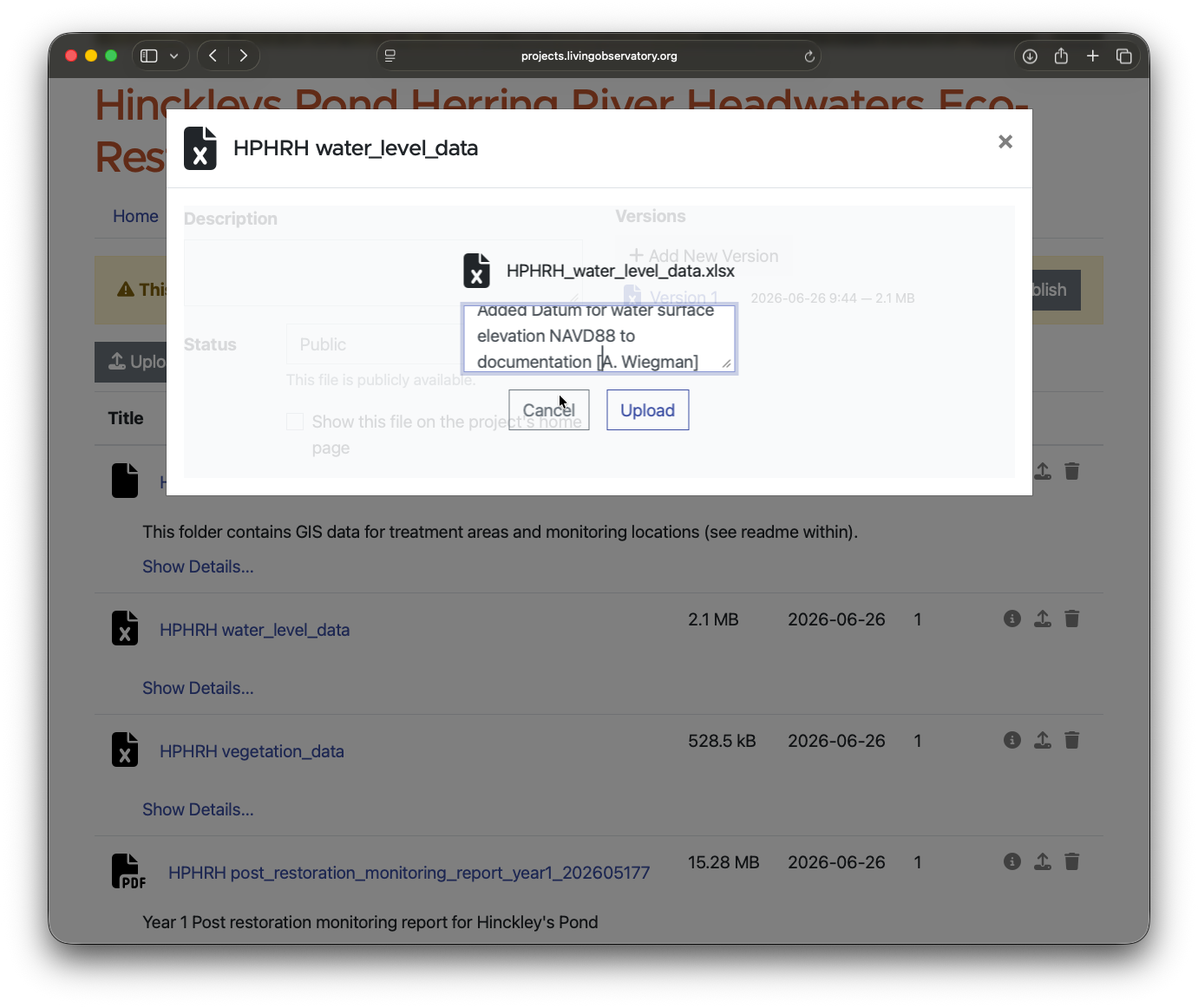Viewport: 1198px width, 1008px height.
Task: Delete the post_restoration_monitoring_report file via trash icon
Action: click(1072, 861)
